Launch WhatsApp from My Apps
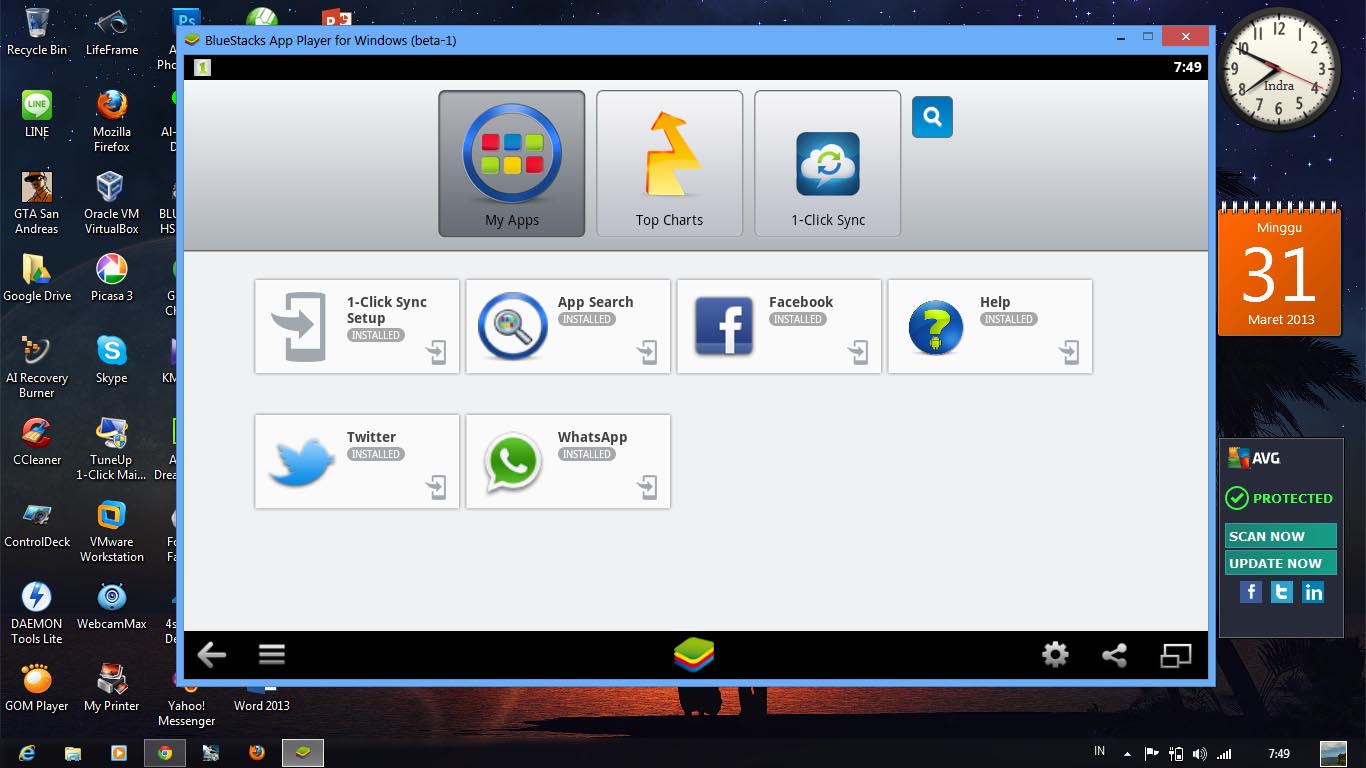The width and height of the screenshot is (1366, 768). tap(567, 461)
